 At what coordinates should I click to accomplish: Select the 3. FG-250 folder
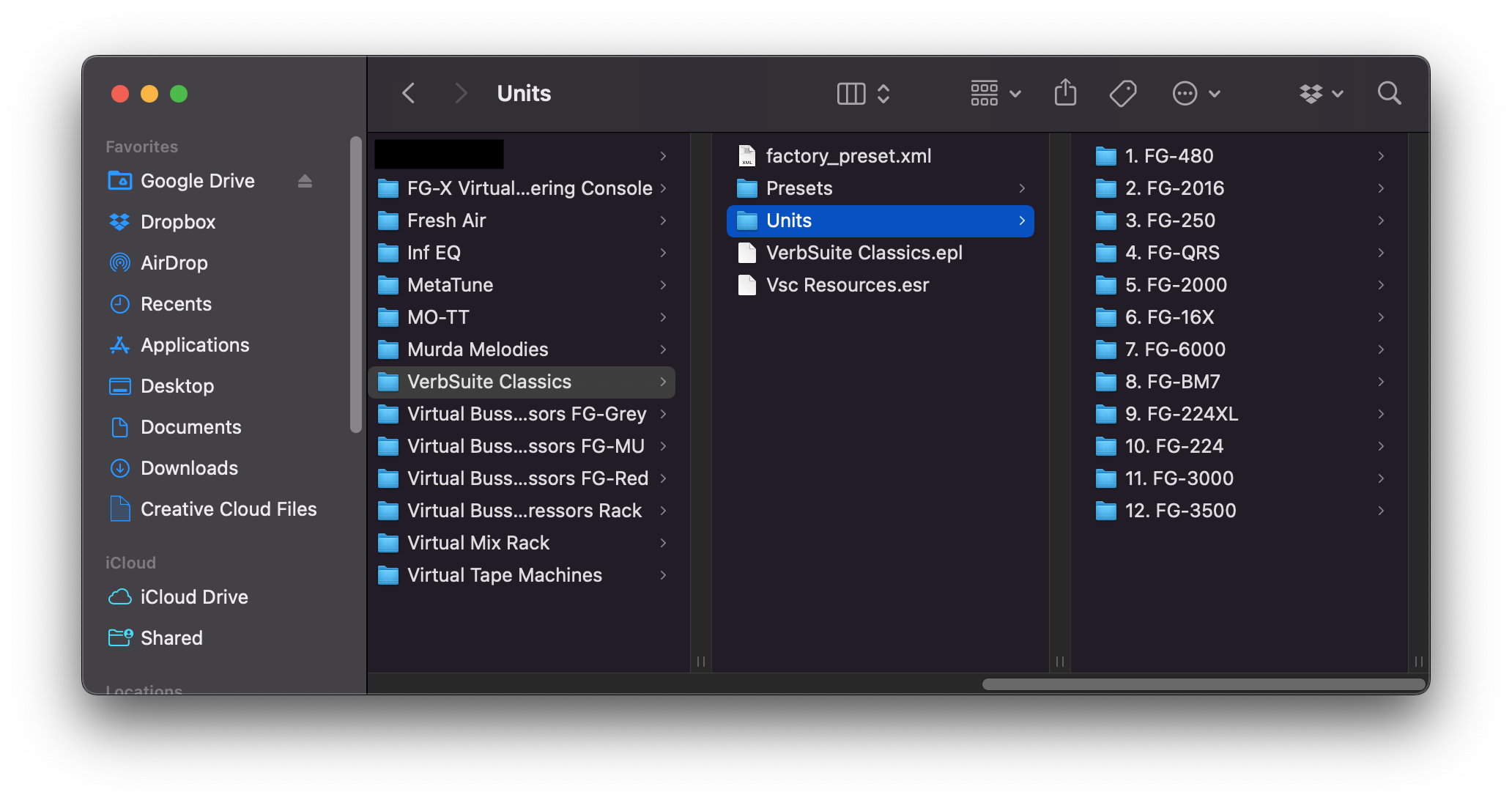click(x=1239, y=221)
